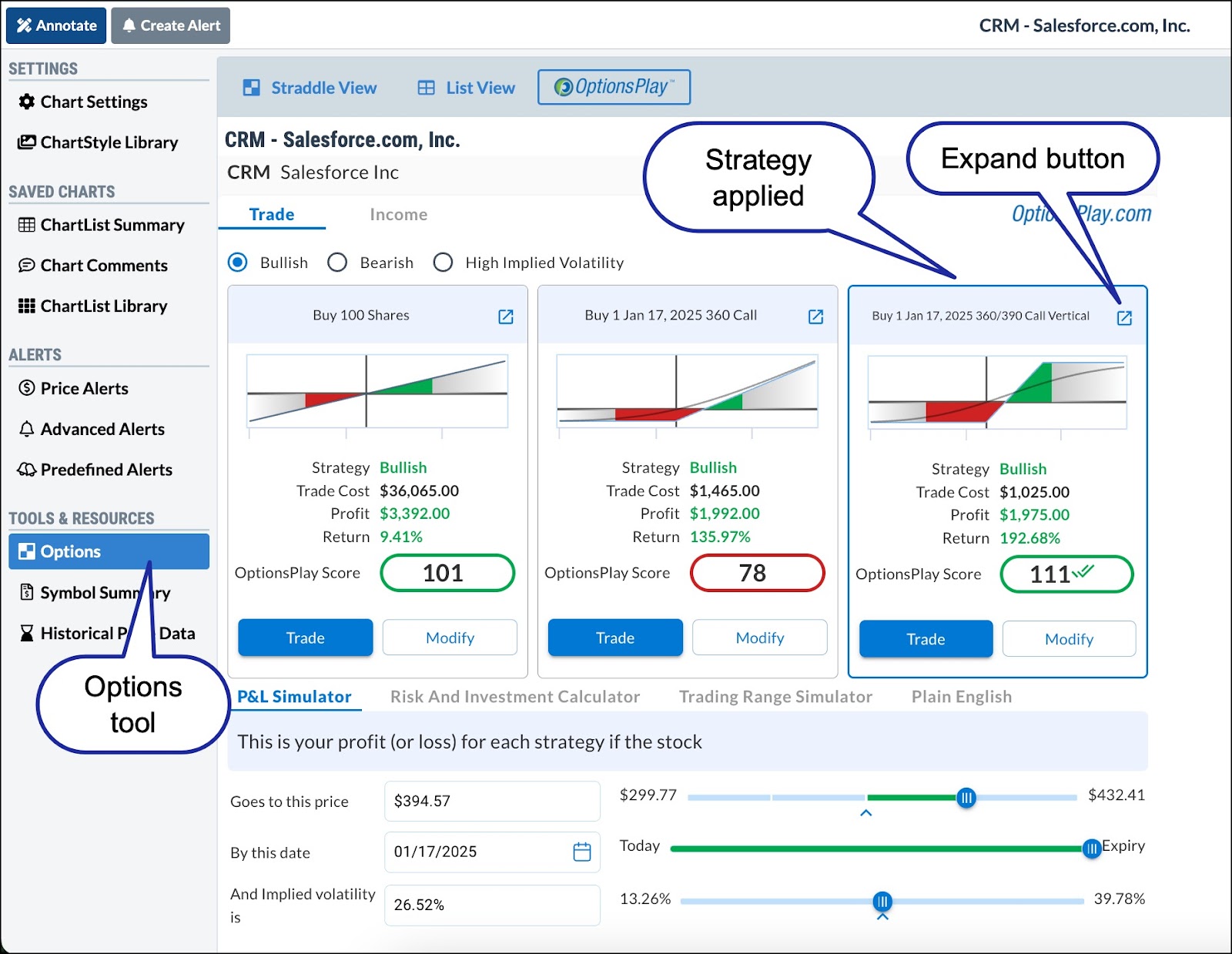The height and width of the screenshot is (954, 1232).
Task: Click the Call Vertical payoff chart
Action: coord(997,393)
